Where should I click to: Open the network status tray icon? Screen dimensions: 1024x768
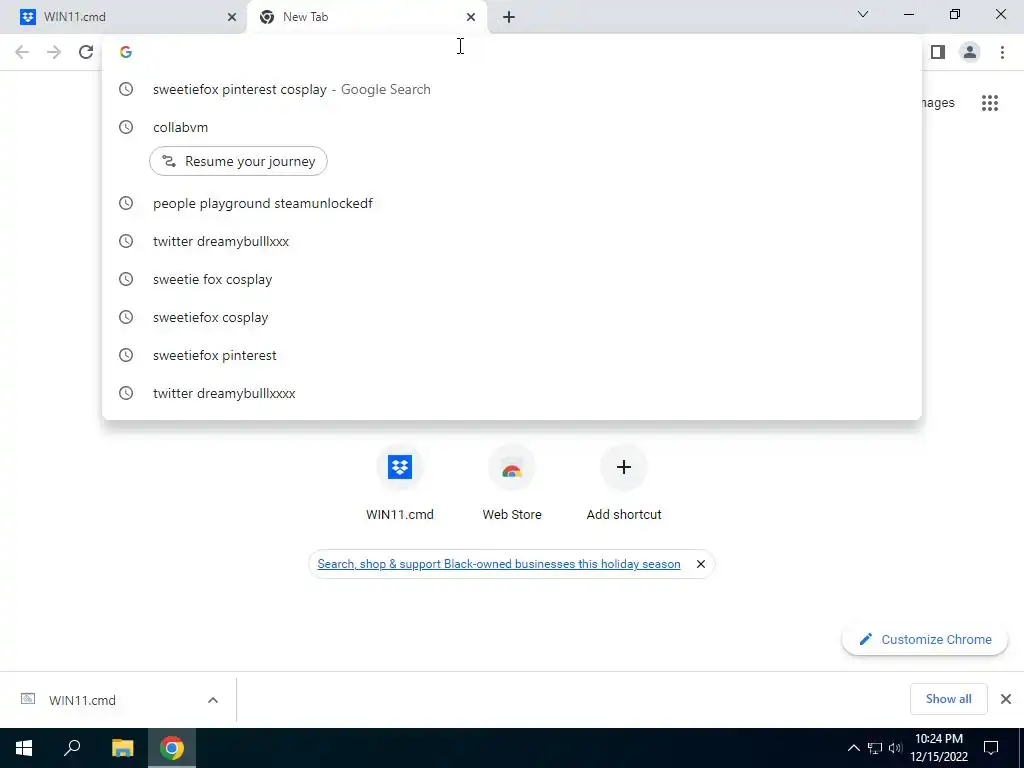tap(875, 748)
